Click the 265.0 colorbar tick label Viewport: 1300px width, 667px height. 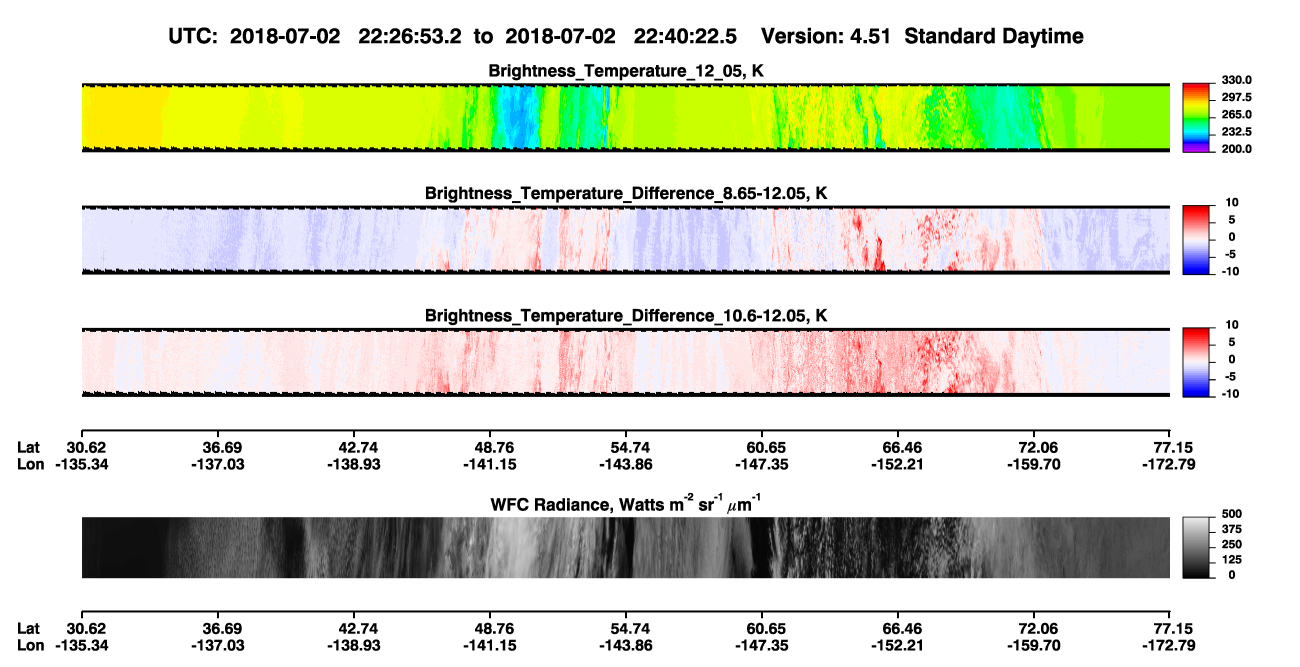point(1236,115)
